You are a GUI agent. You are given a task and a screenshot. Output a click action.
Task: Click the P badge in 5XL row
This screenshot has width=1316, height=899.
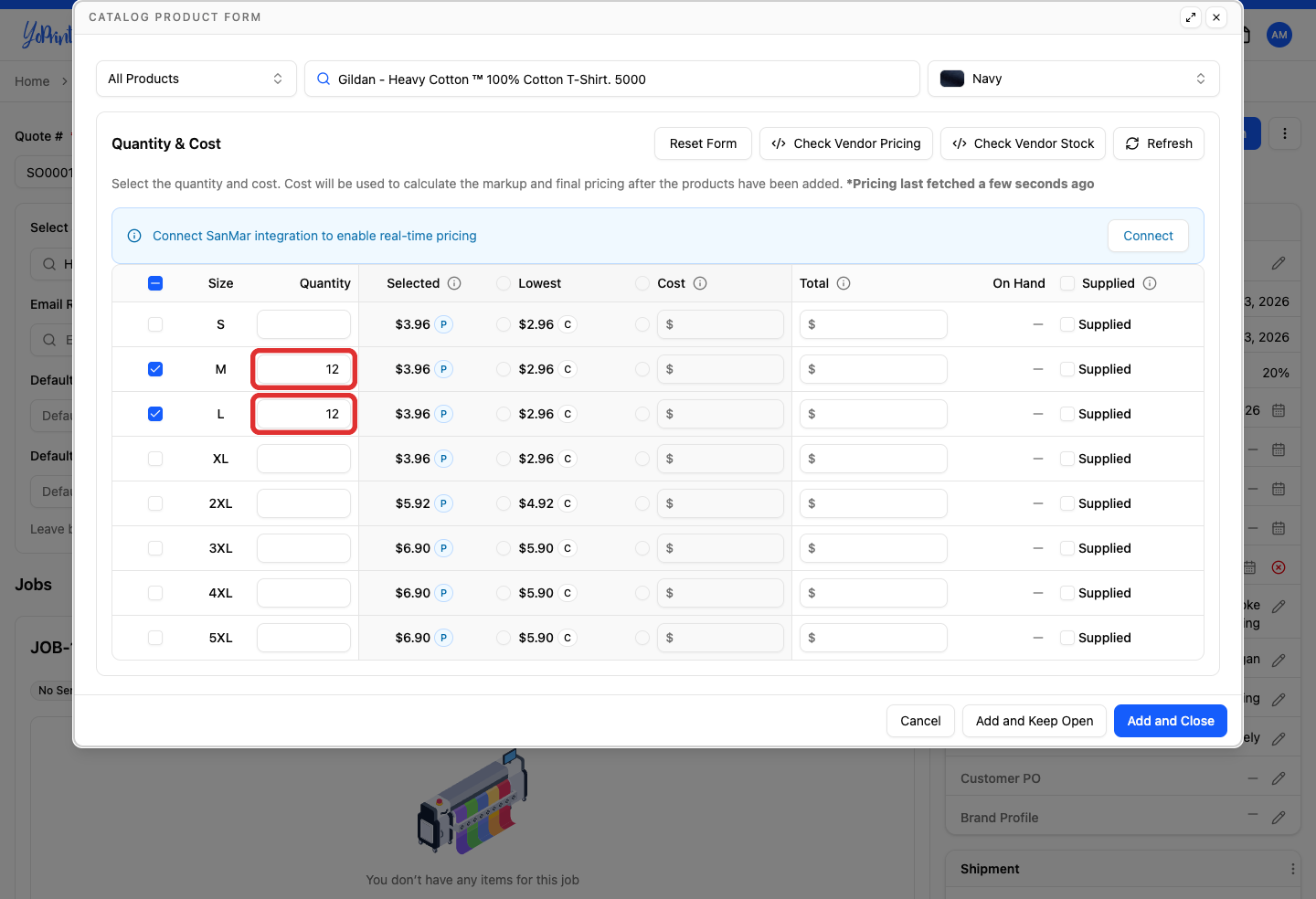tap(443, 638)
